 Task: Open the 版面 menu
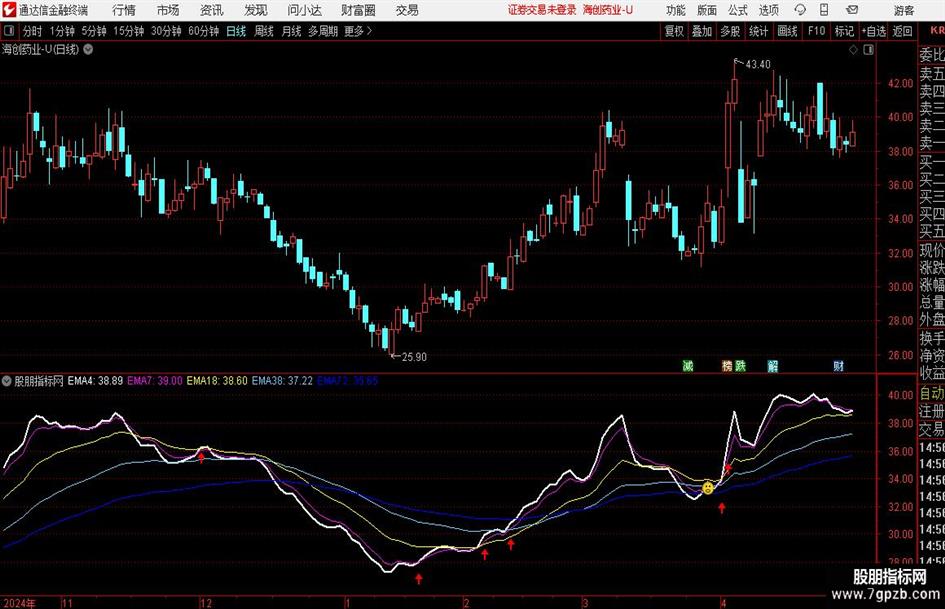[x=707, y=10]
